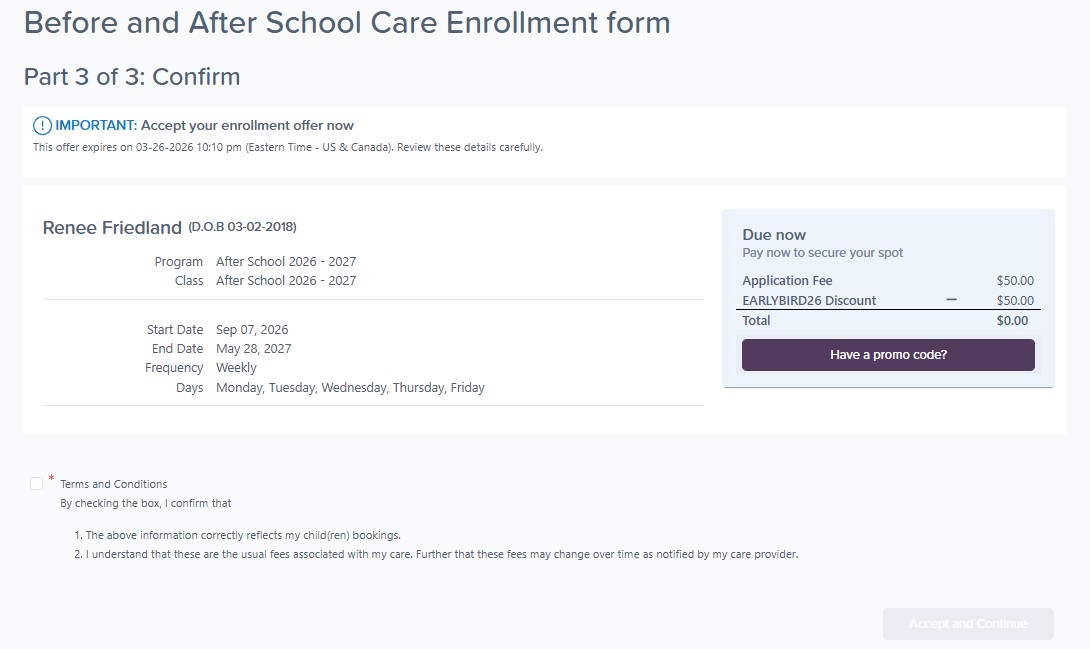Click the Part 3 of 3: Confirm heading
The height and width of the screenshot is (649, 1090).
click(x=132, y=77)
